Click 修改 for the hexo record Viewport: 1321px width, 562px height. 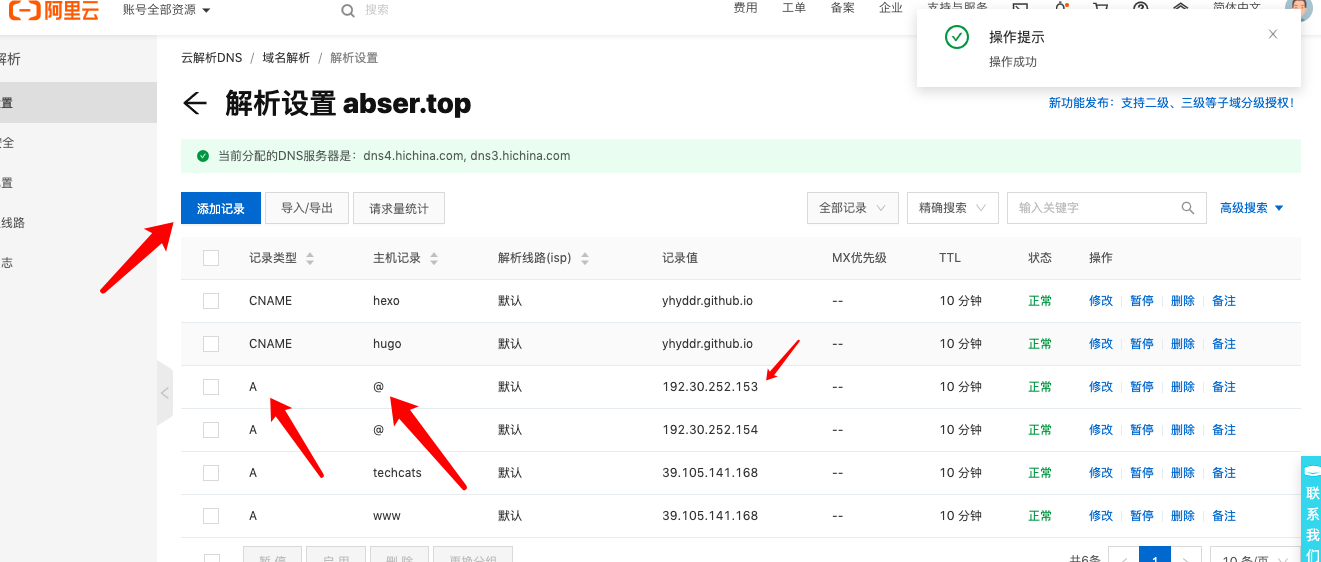[1101, 301]
